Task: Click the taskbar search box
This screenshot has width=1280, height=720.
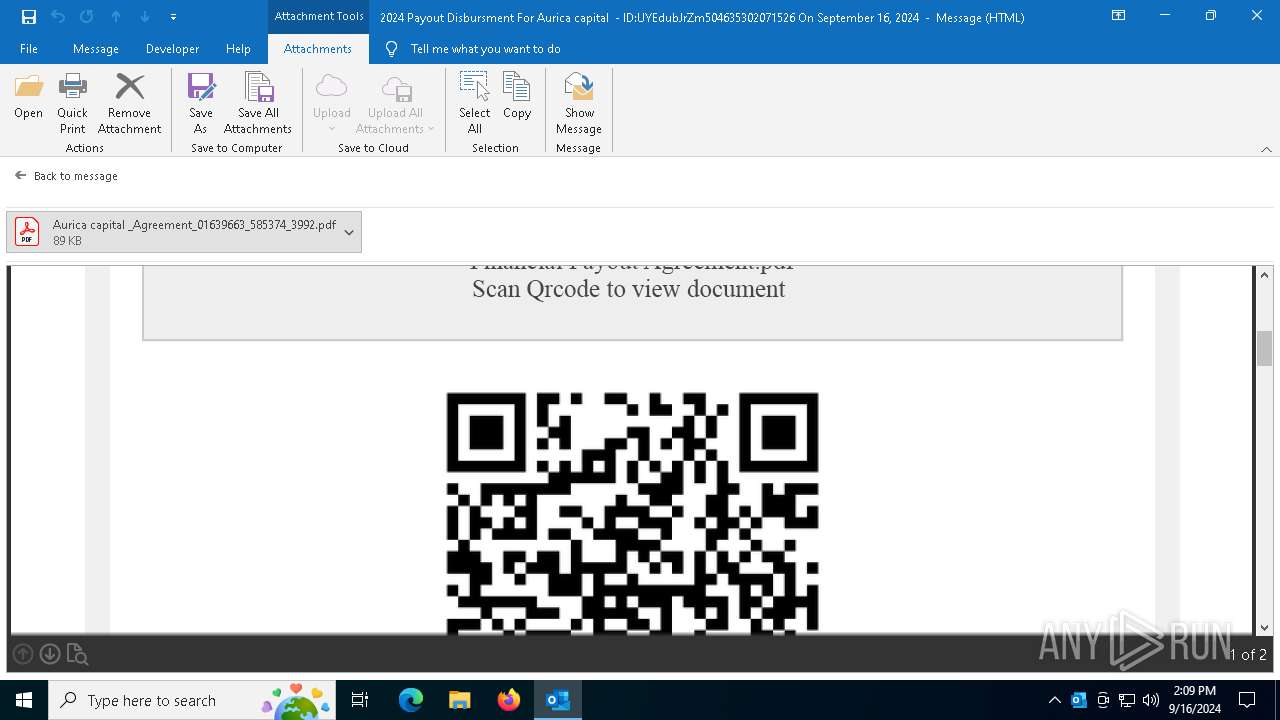Action: [x=192, y=700]
